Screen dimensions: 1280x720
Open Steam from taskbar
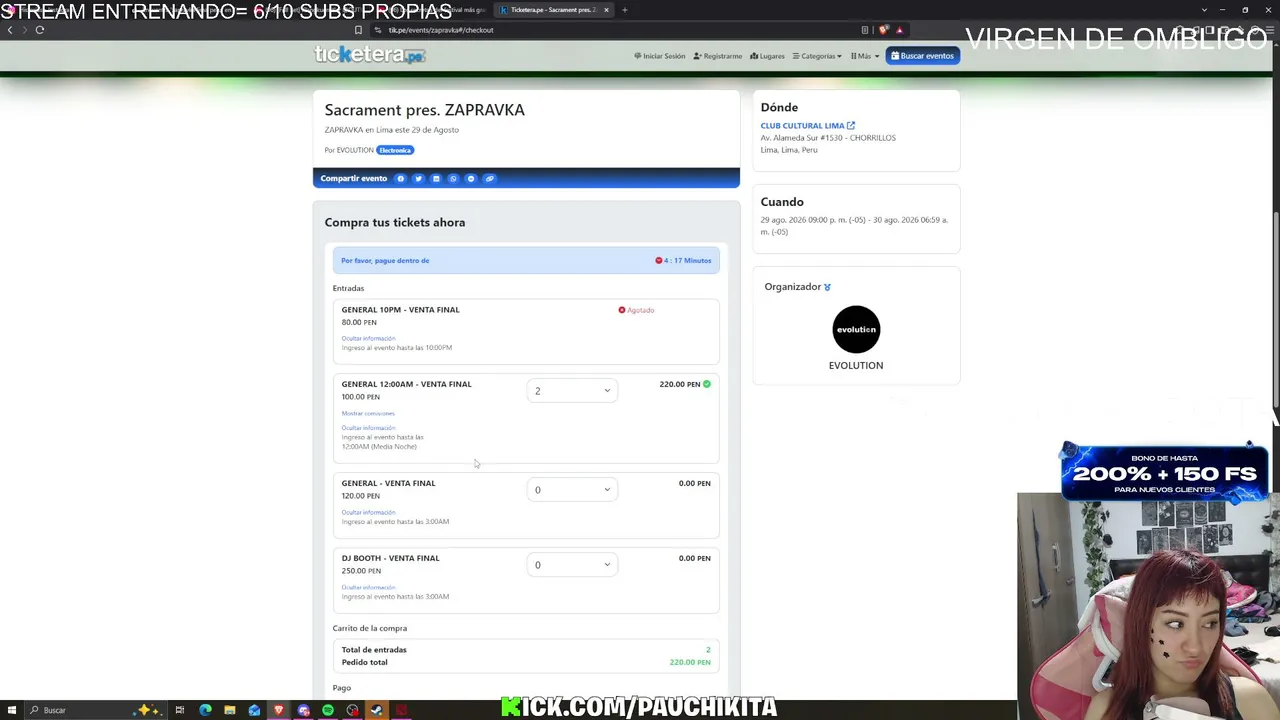377,710
